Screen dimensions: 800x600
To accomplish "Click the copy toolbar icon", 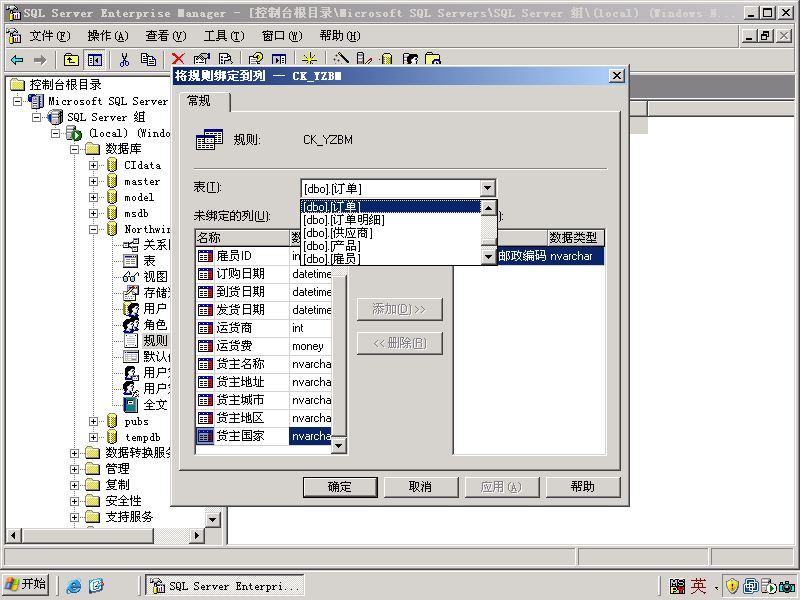I will [148, 60].
